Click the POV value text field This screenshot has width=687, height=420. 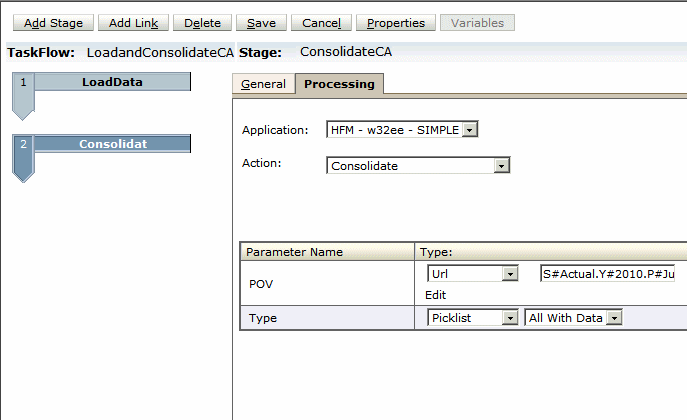607,273
